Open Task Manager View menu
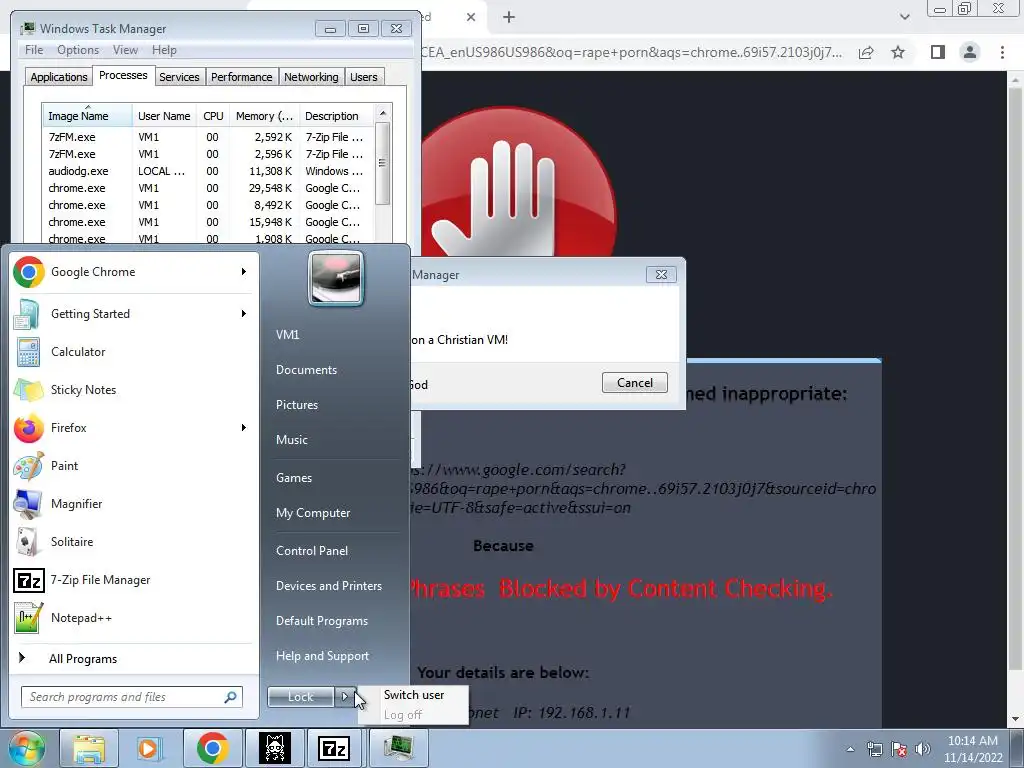The height and width of the screenshot is (768, 1024). point(125,50)
